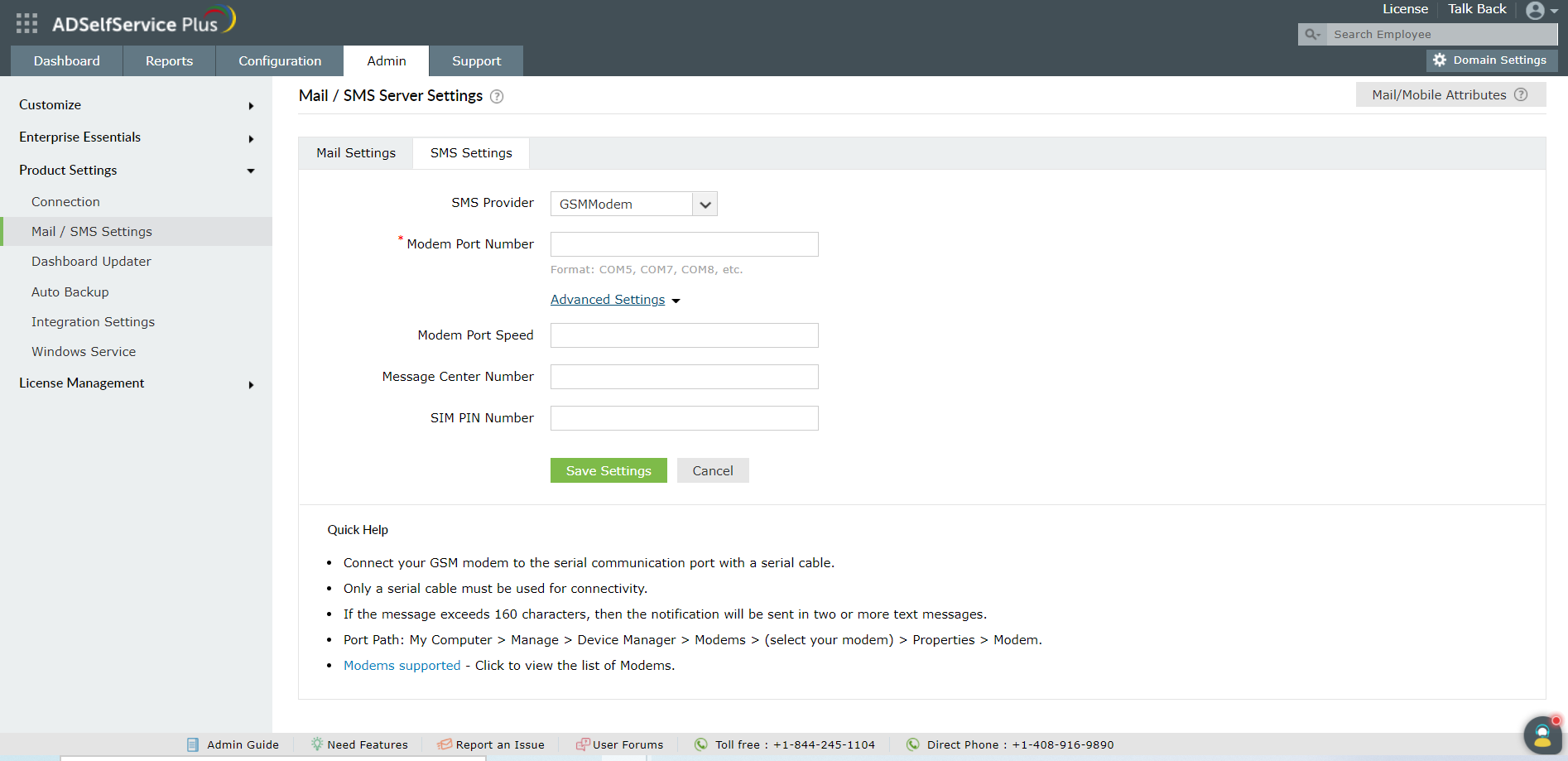Viewport: 1568px width, 761px height.
Task: Open Windows Service in the sidebar
Action: (84, 352)
